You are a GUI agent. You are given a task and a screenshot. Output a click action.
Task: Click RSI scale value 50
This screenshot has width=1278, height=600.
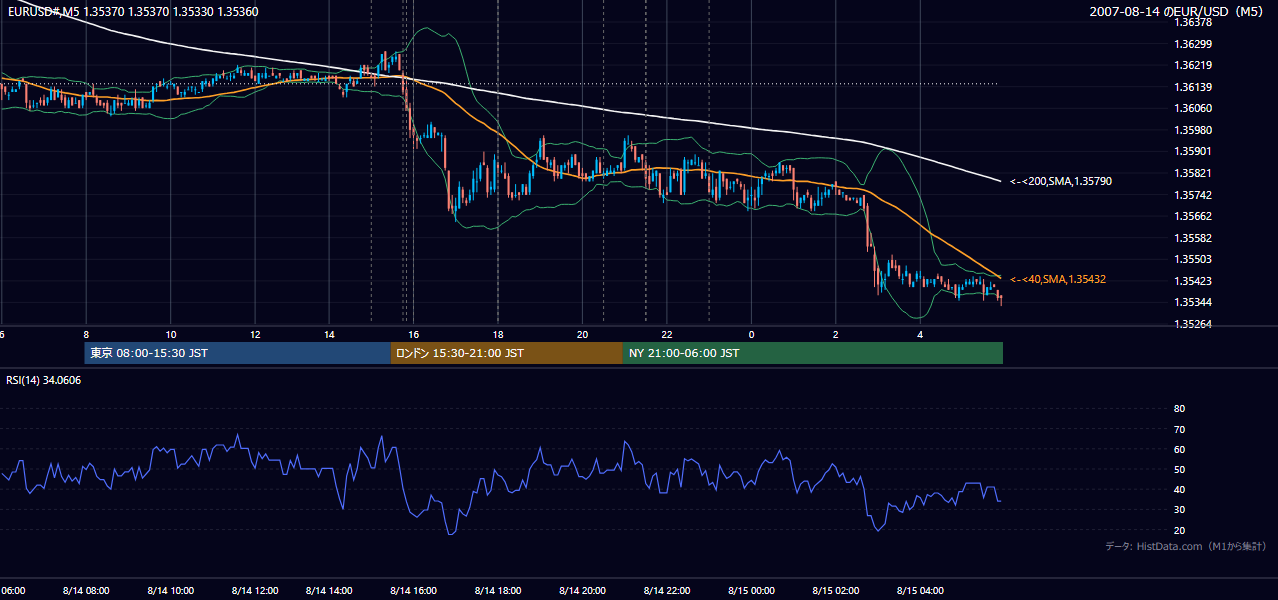1179,470
